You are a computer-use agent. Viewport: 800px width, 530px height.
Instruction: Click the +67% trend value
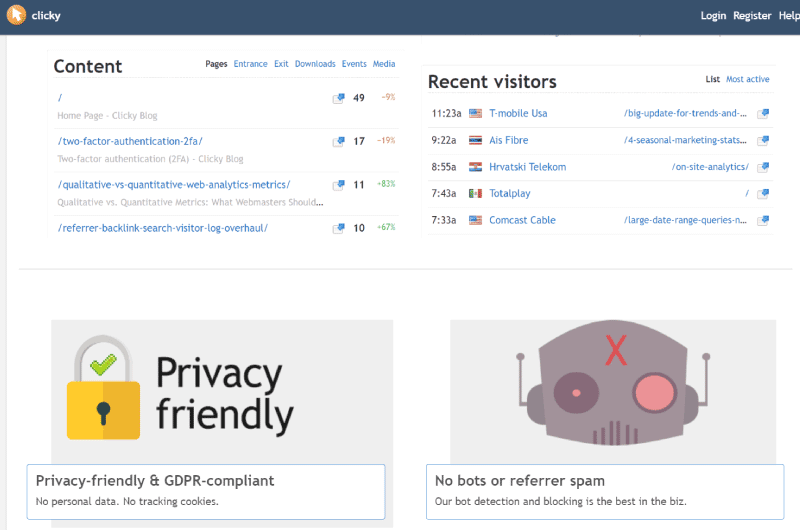(x=386, y=227)
